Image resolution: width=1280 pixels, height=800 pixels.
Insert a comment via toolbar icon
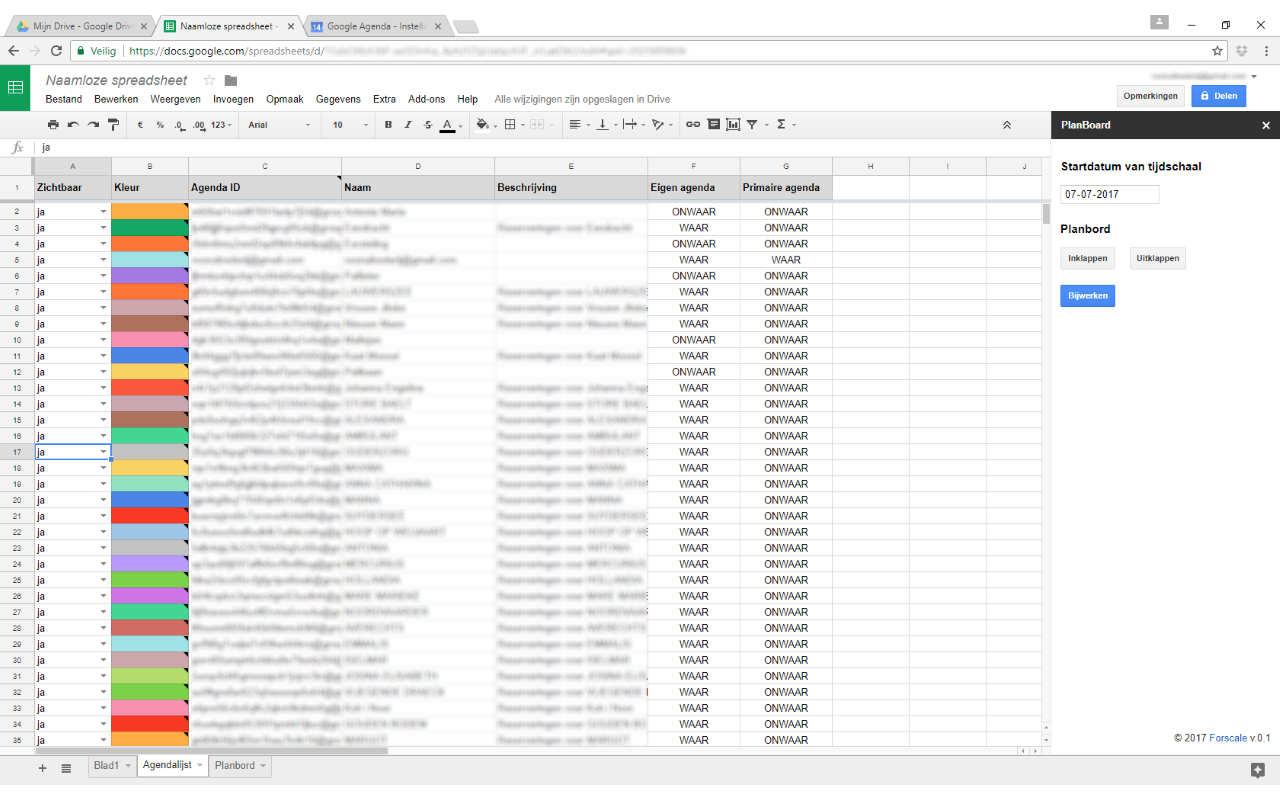[713, 125]
